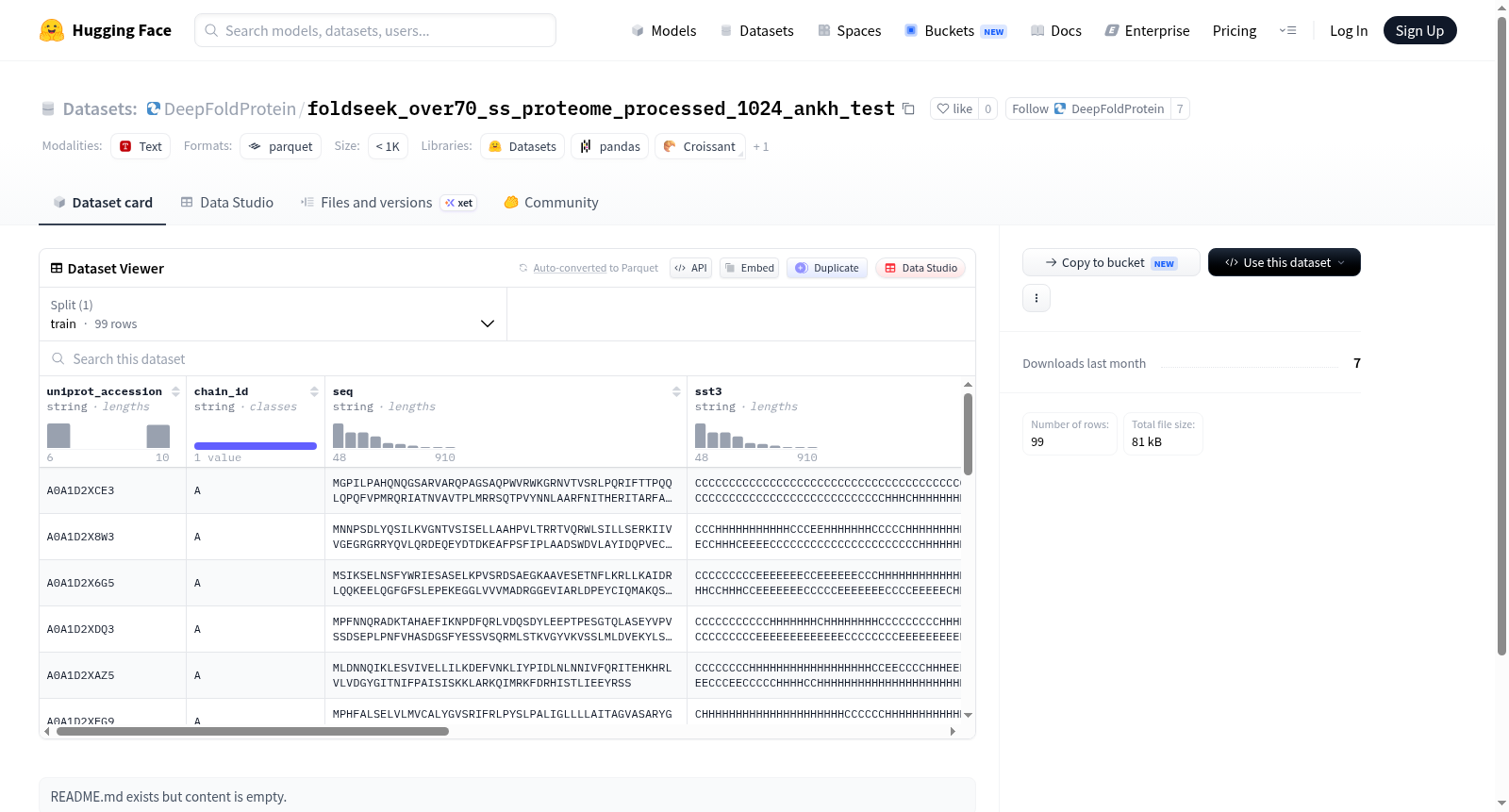1509x812 pixels.
Task: Click the uniprot_accession lengths histogram
Action: click(108, 435)
